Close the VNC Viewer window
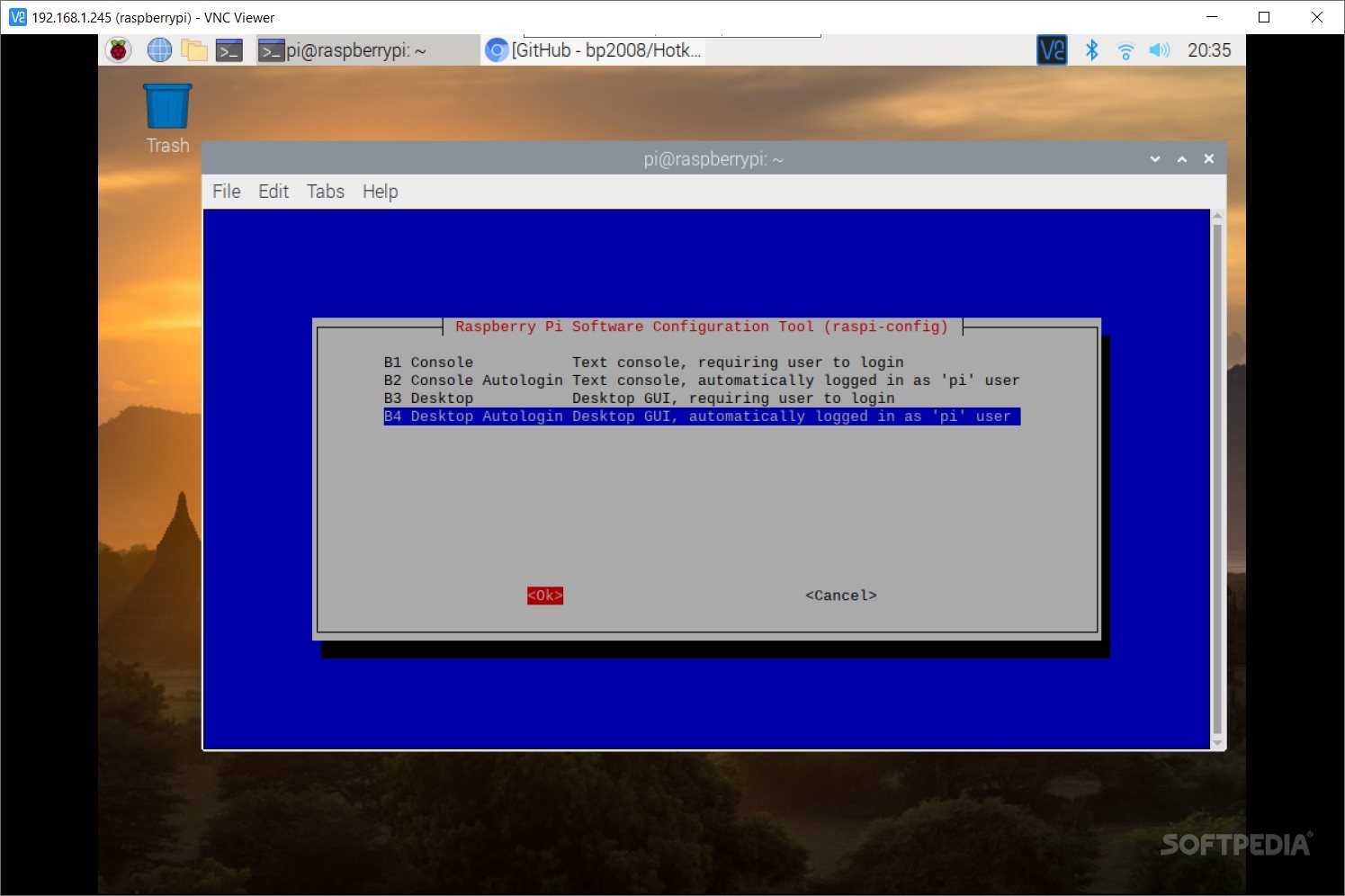The height and width of the screenshot is (896, 1345). [x=1317, y=17]
